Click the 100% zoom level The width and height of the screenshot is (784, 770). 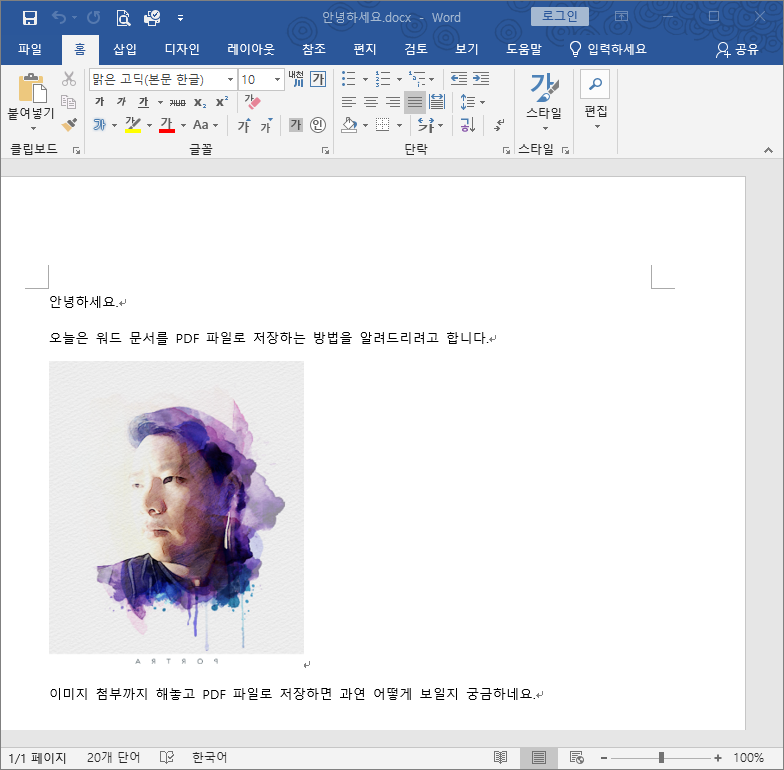tap(748, 758)
